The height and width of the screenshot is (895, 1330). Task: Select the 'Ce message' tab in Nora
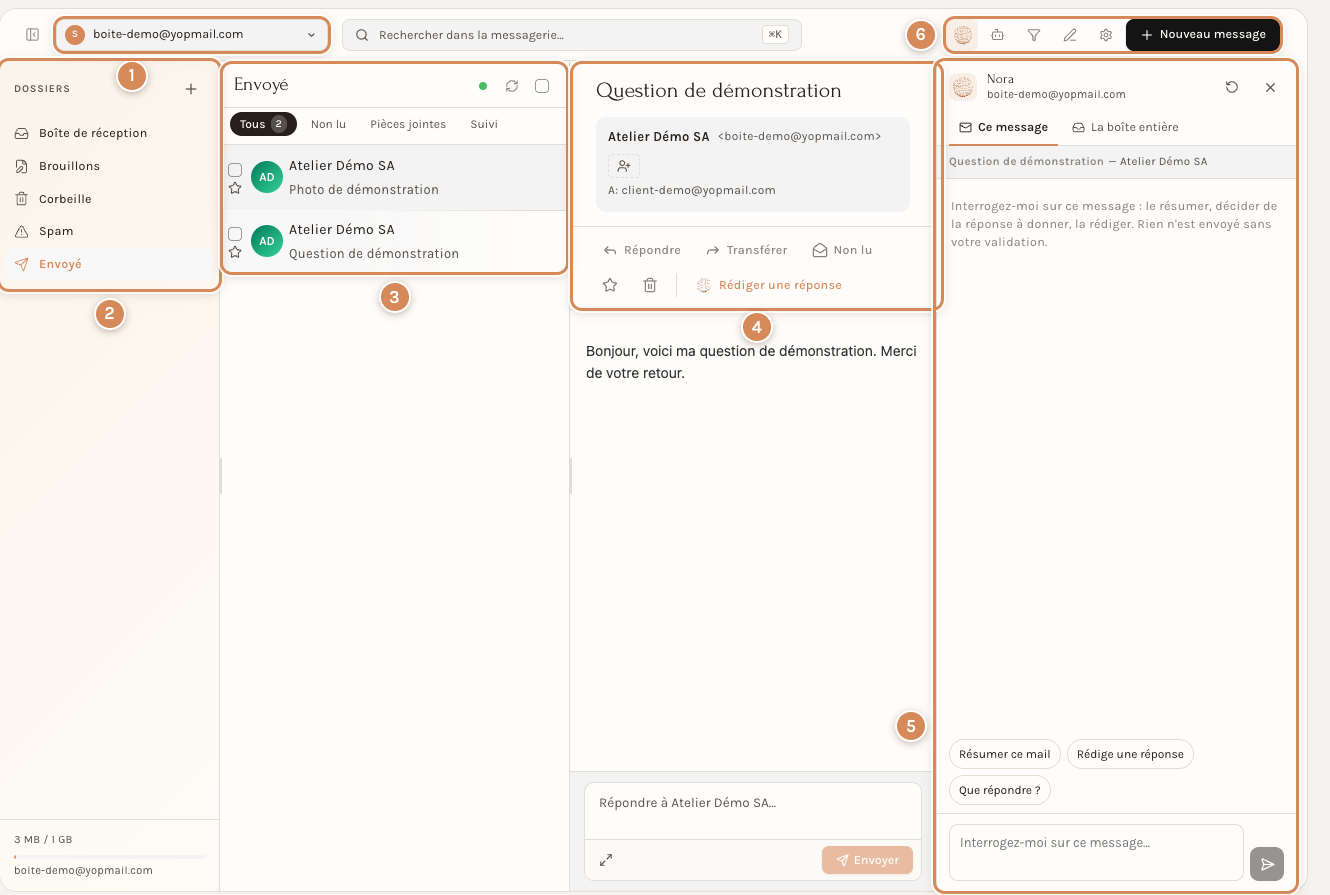(x=1003, y=127)
